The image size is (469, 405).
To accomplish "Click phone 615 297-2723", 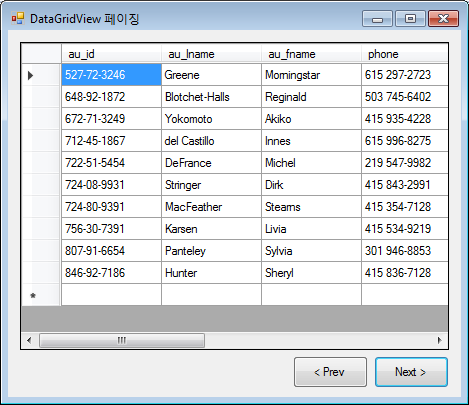I will 405,75.
